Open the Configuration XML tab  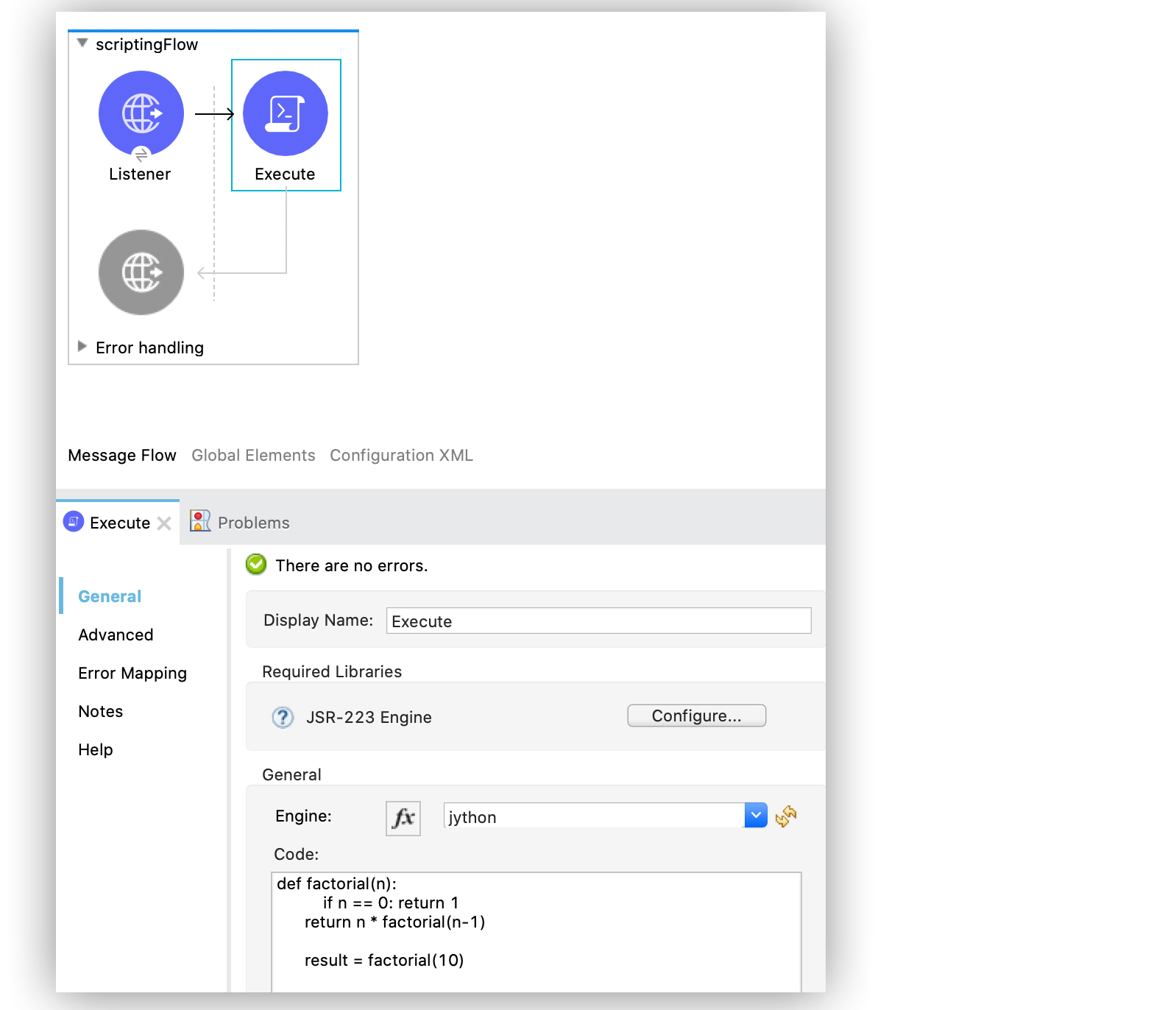pyautogui.click(x=401, y=456)
